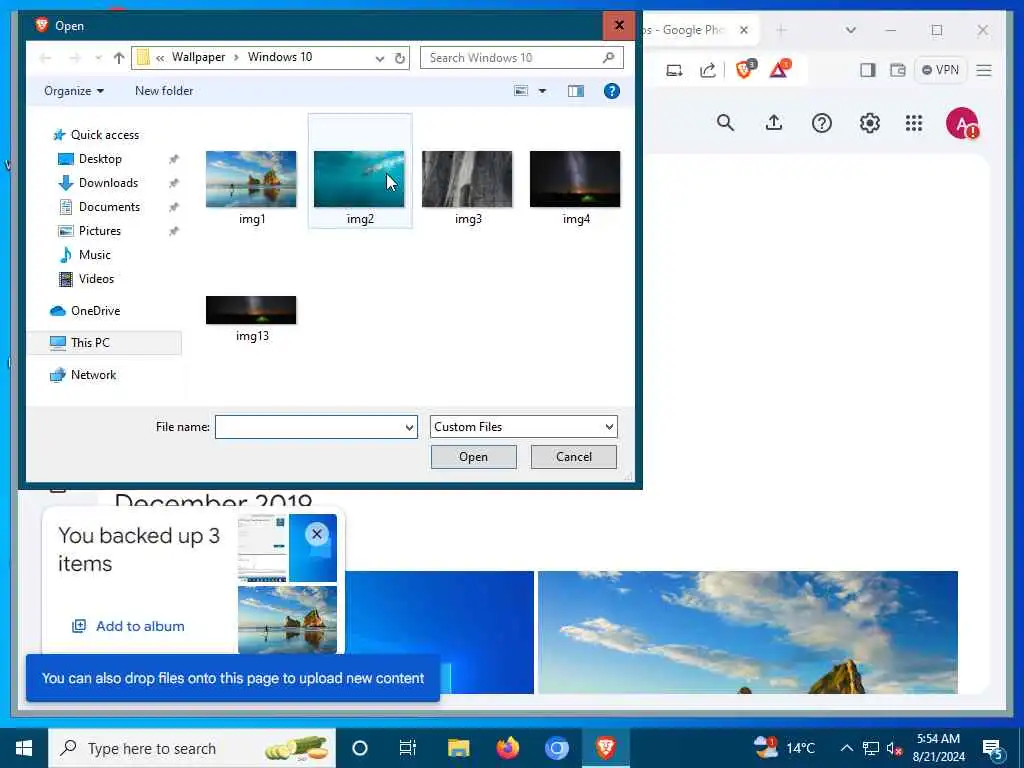Viewport: 1024px width, 768px height.
Task: Open Google Photos settings gear
Action: tap(869, 123)
